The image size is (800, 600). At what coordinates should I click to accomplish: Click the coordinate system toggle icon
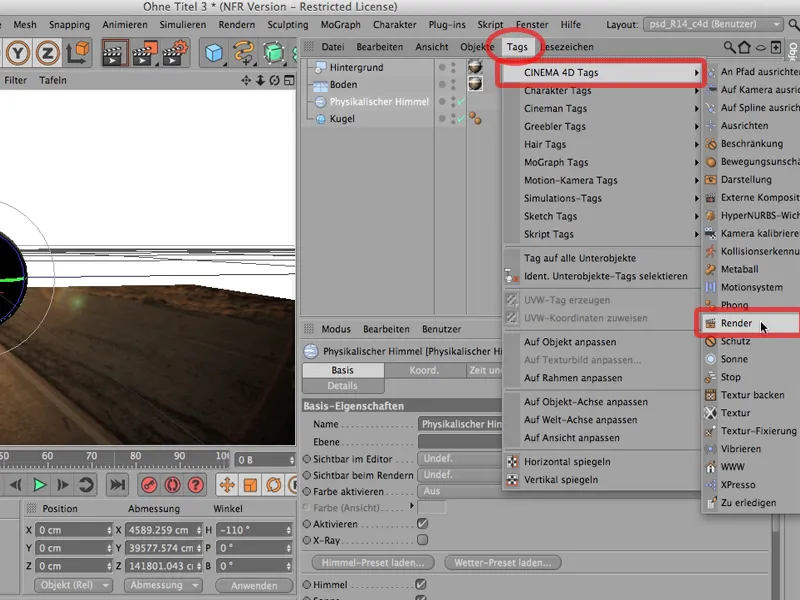point(78,53)
